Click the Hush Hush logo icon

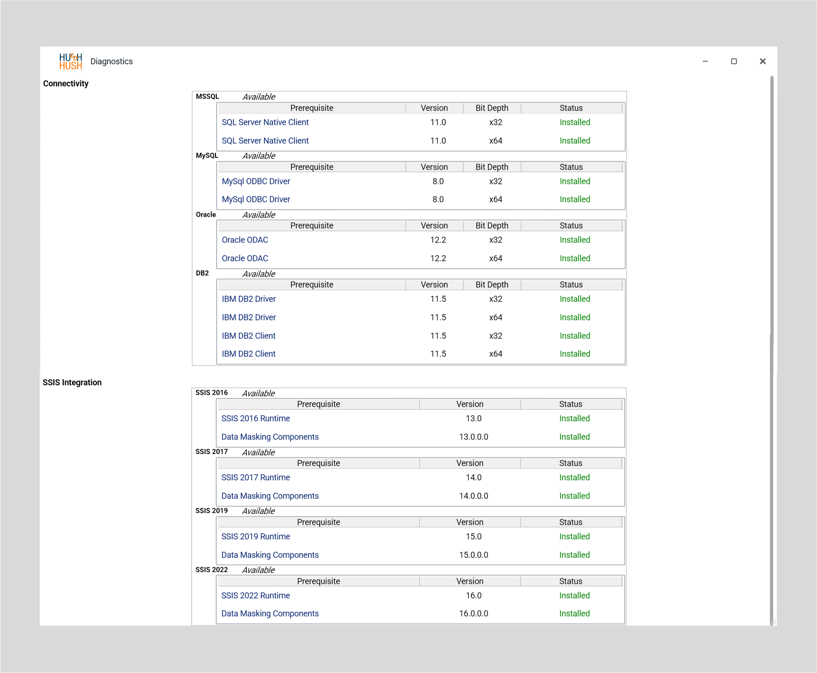tap(70, 61)
